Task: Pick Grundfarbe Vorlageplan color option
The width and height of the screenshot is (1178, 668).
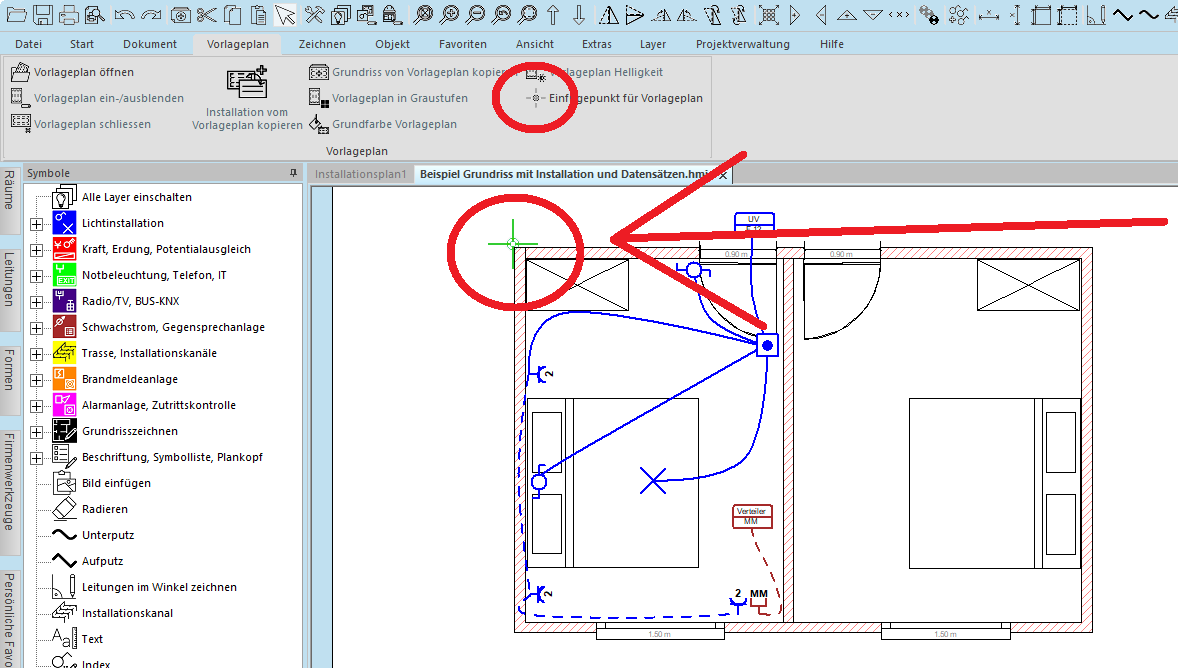Action: click(x=394, y=124)
